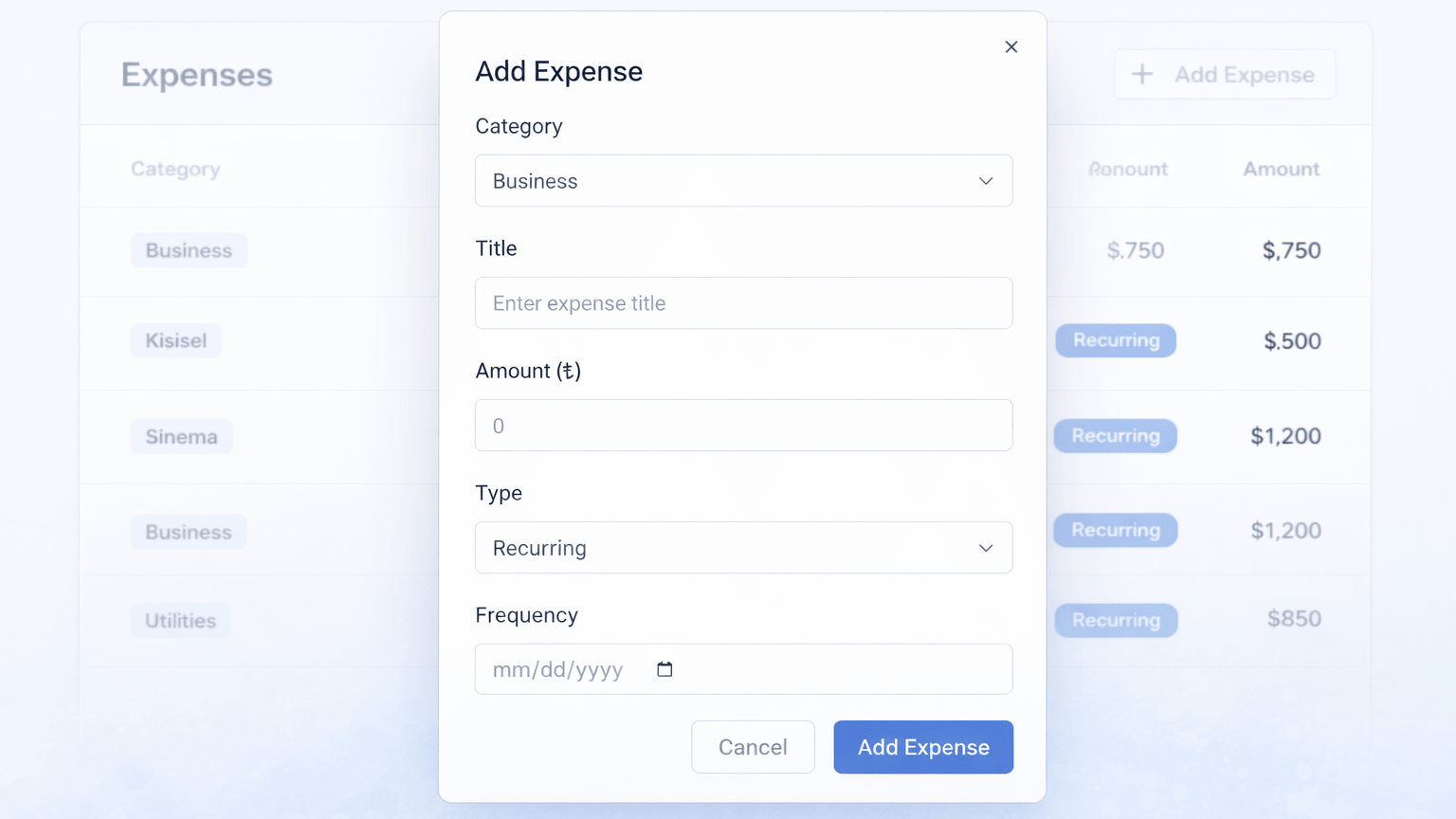Click inside the expense title field
1456x819 pixels.
click(743, 303)
